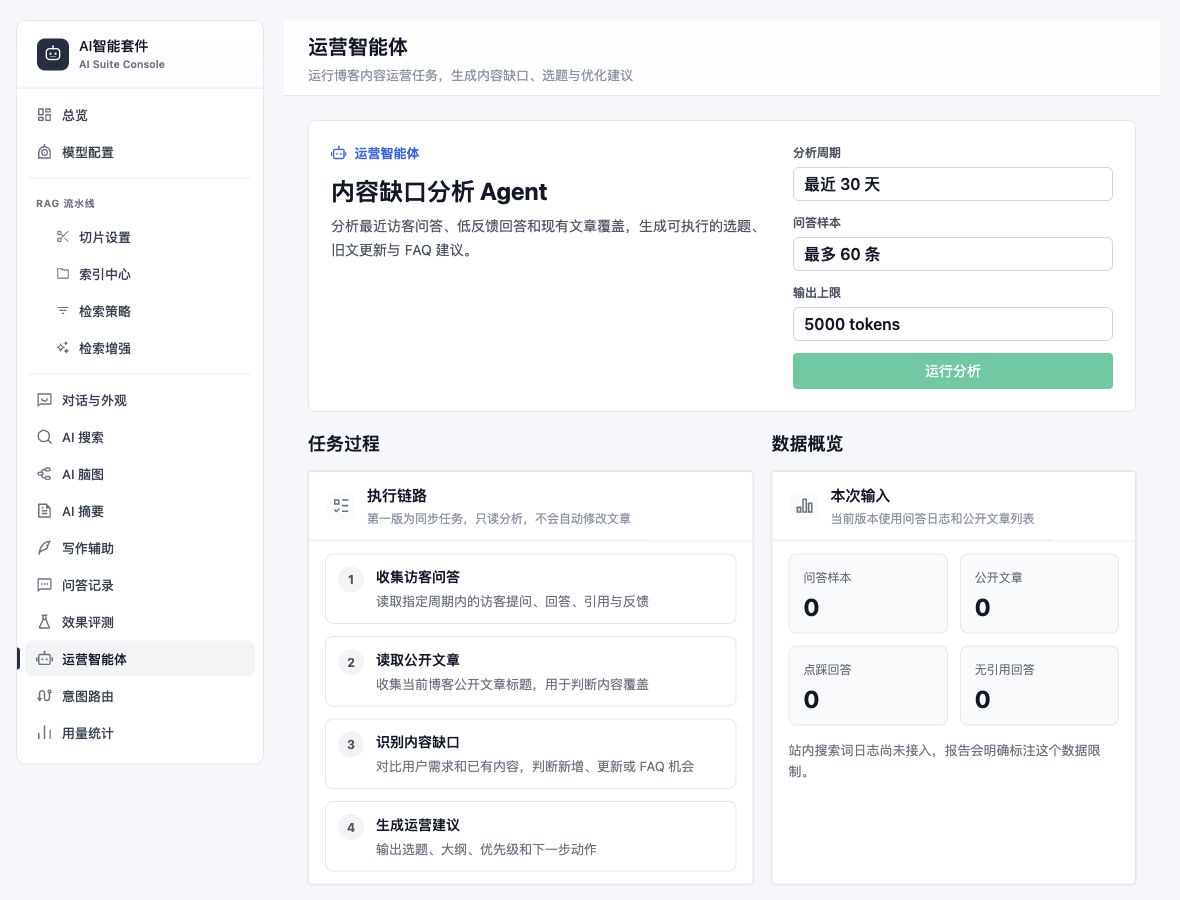The height and width of the screenshot is (900, 1180).
Task: Navigate to 对话与外观
Action: (140, 400)
